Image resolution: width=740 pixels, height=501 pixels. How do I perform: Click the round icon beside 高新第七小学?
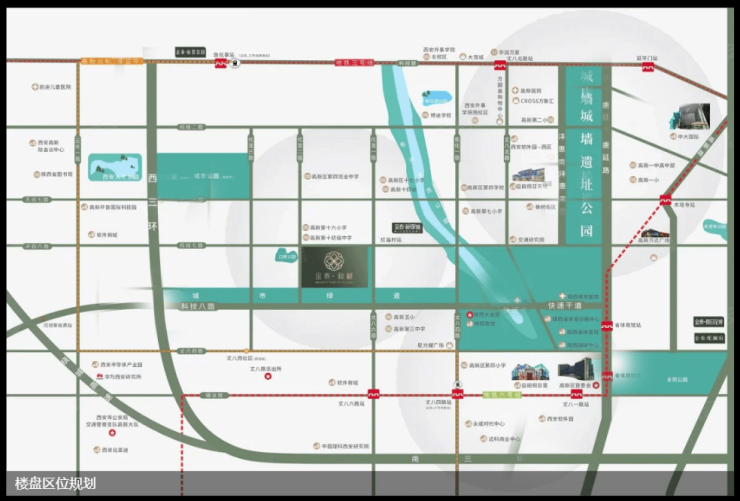(x=466, y=211)
